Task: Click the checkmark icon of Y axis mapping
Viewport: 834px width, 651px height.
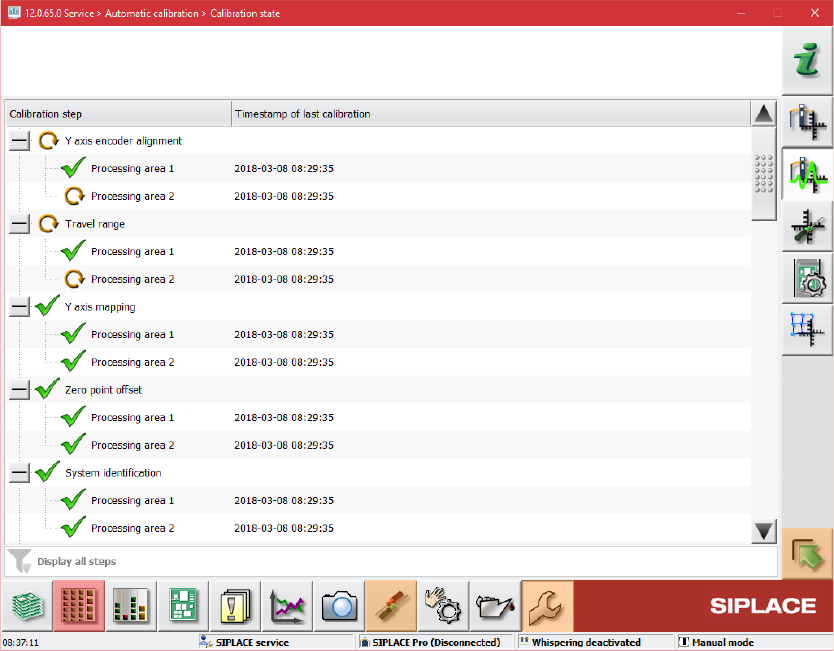Action: point(47,306)
